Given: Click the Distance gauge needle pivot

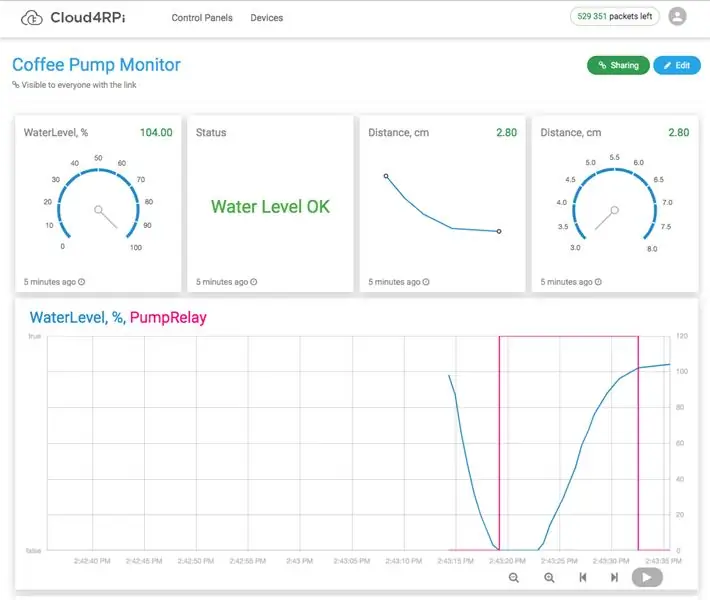Looking at the screenshot, I should (x=614, y=210).
